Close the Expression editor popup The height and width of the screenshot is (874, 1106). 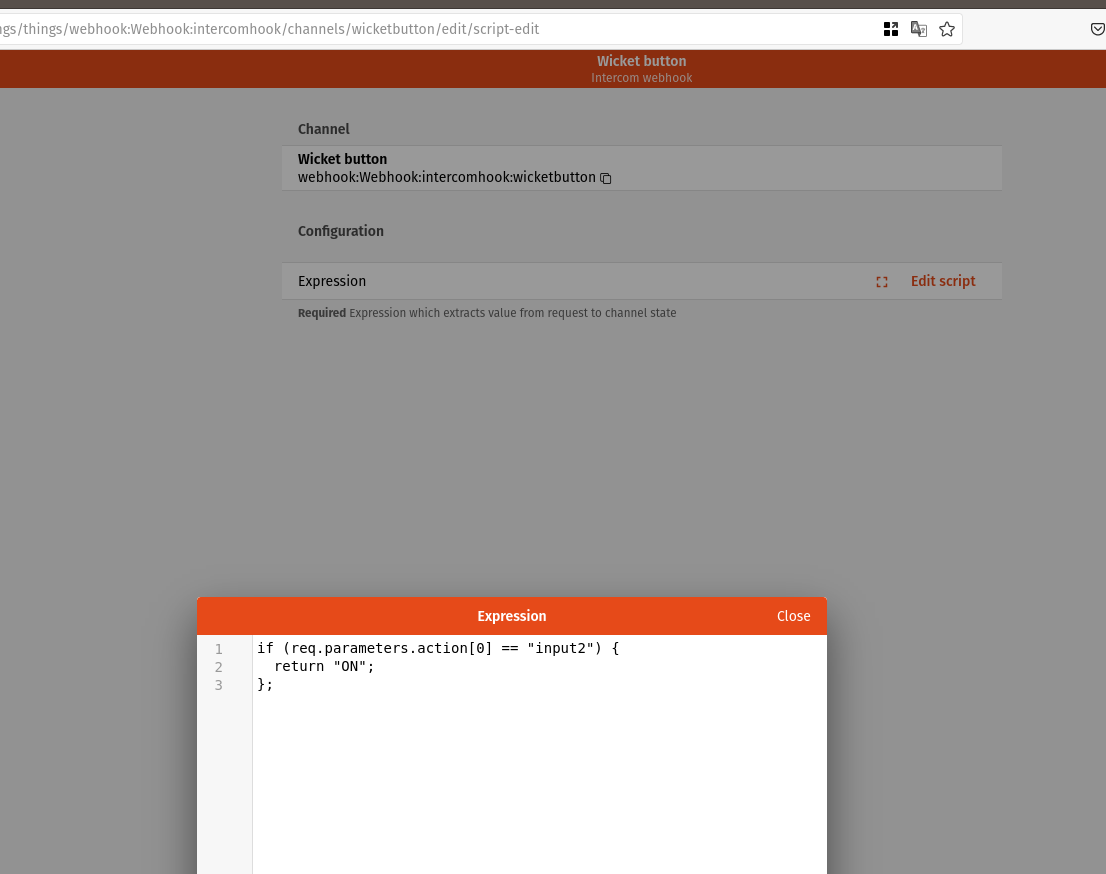(794, 616)
